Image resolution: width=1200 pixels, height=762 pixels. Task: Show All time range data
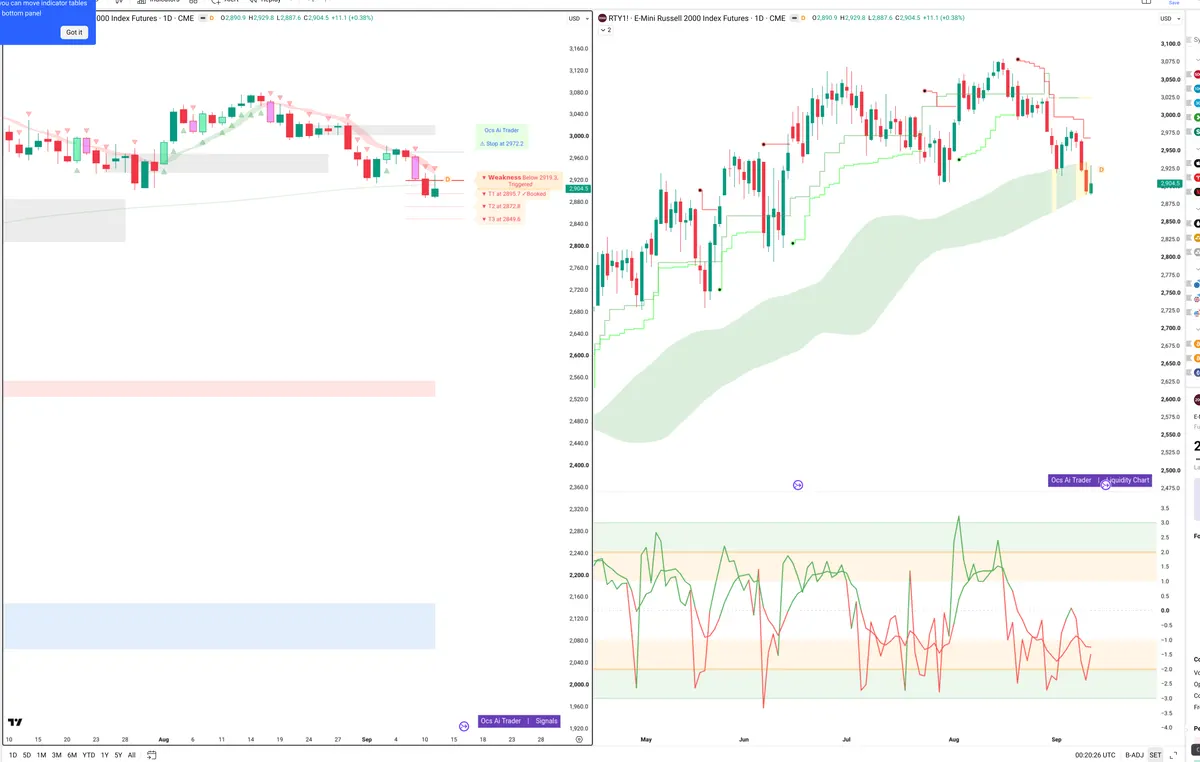pyautogui.click(x=132, y=755)
